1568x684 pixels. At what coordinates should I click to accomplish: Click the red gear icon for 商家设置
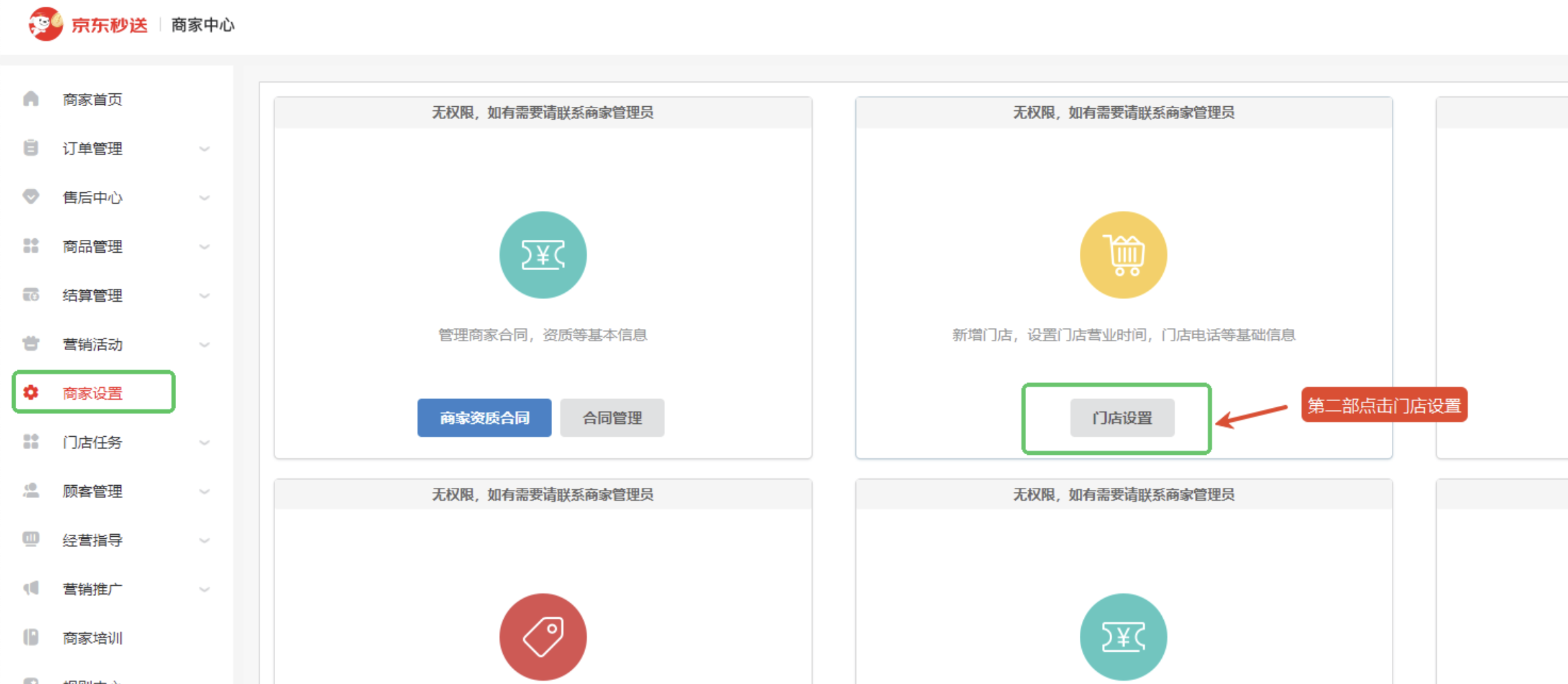pyautogui.click(x=31, y=392)
